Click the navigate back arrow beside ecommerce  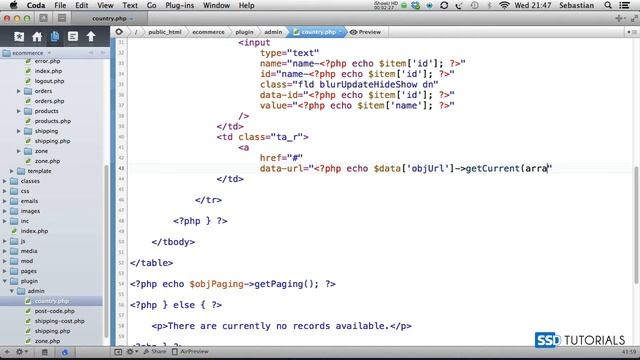(91, 53)
